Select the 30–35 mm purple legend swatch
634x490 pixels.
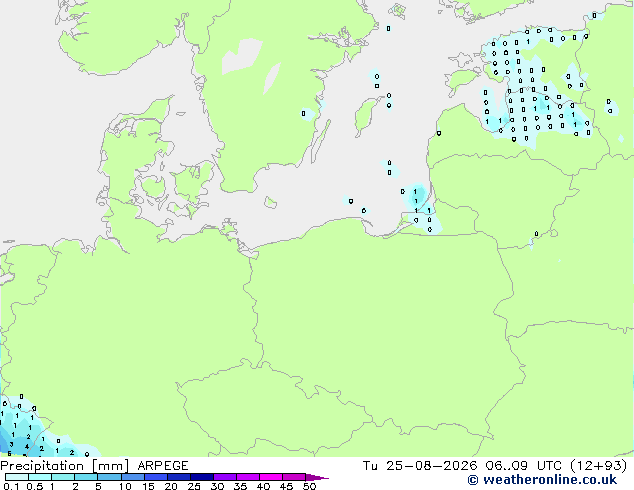click(224, 477)
